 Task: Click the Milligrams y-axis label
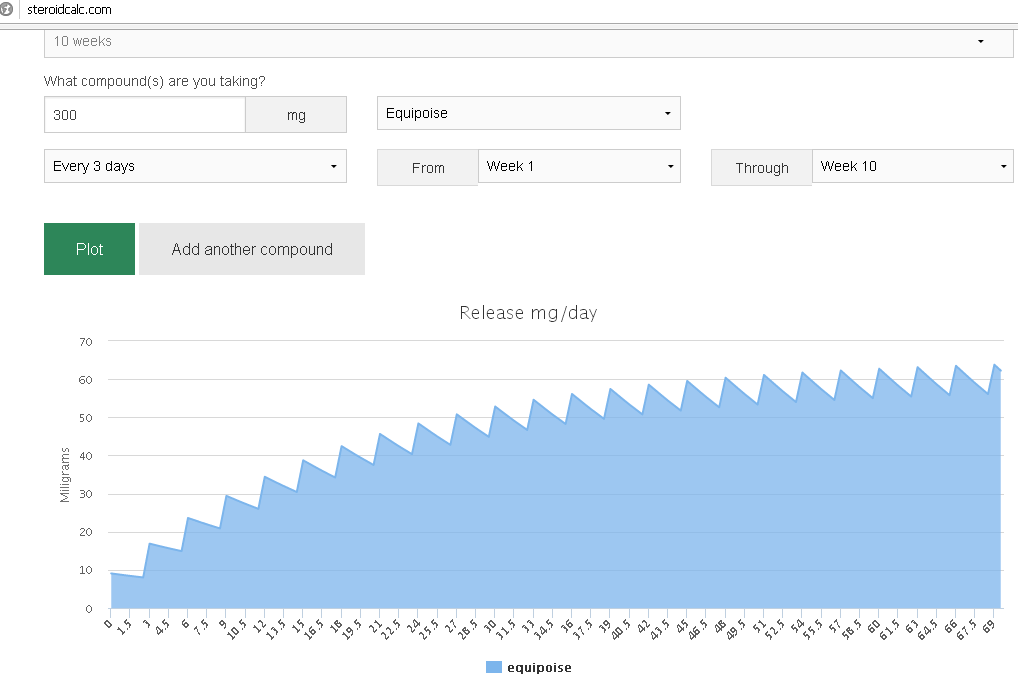tap(66, 474)
